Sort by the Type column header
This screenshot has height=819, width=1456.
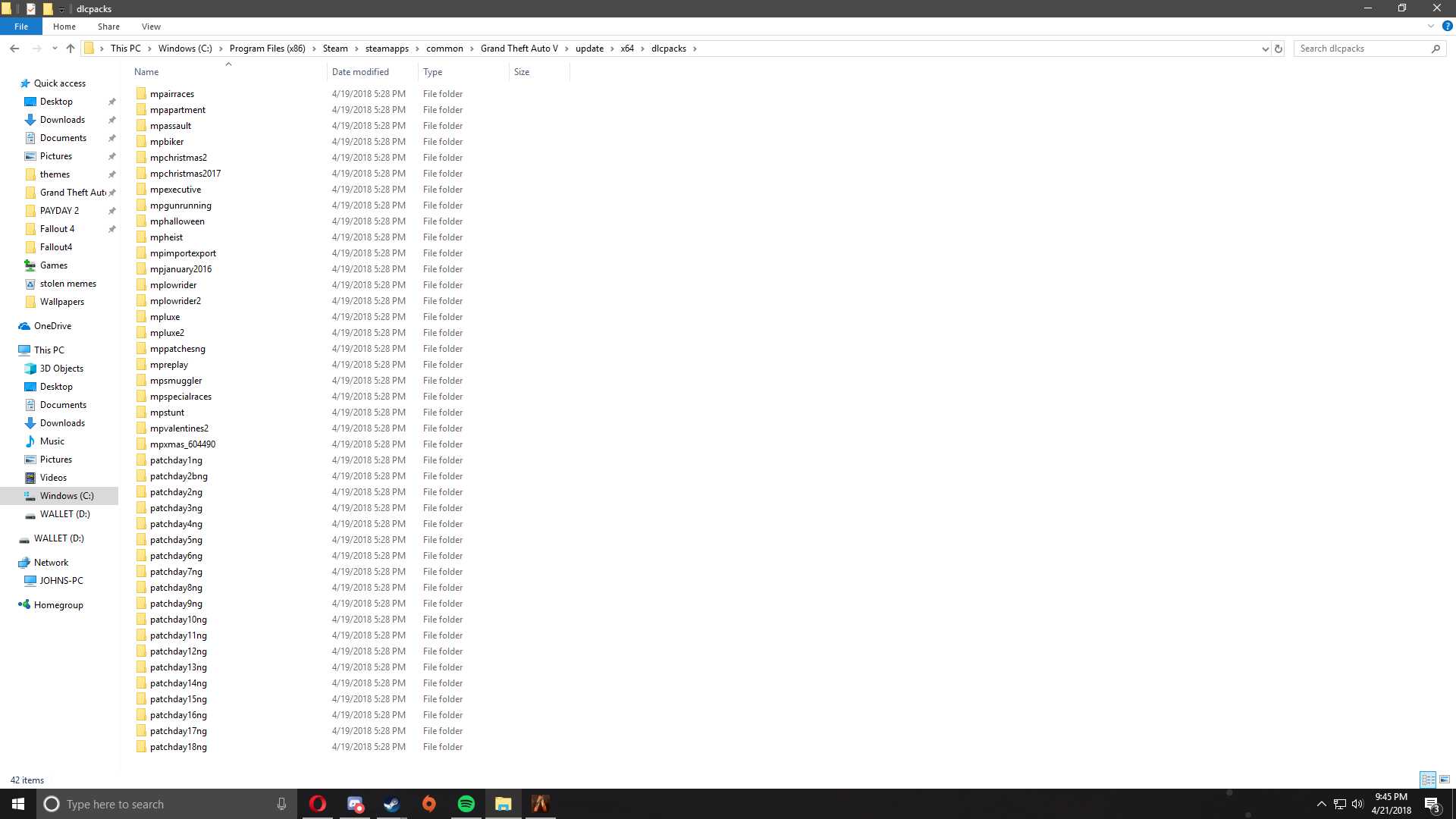coord(463,72)
